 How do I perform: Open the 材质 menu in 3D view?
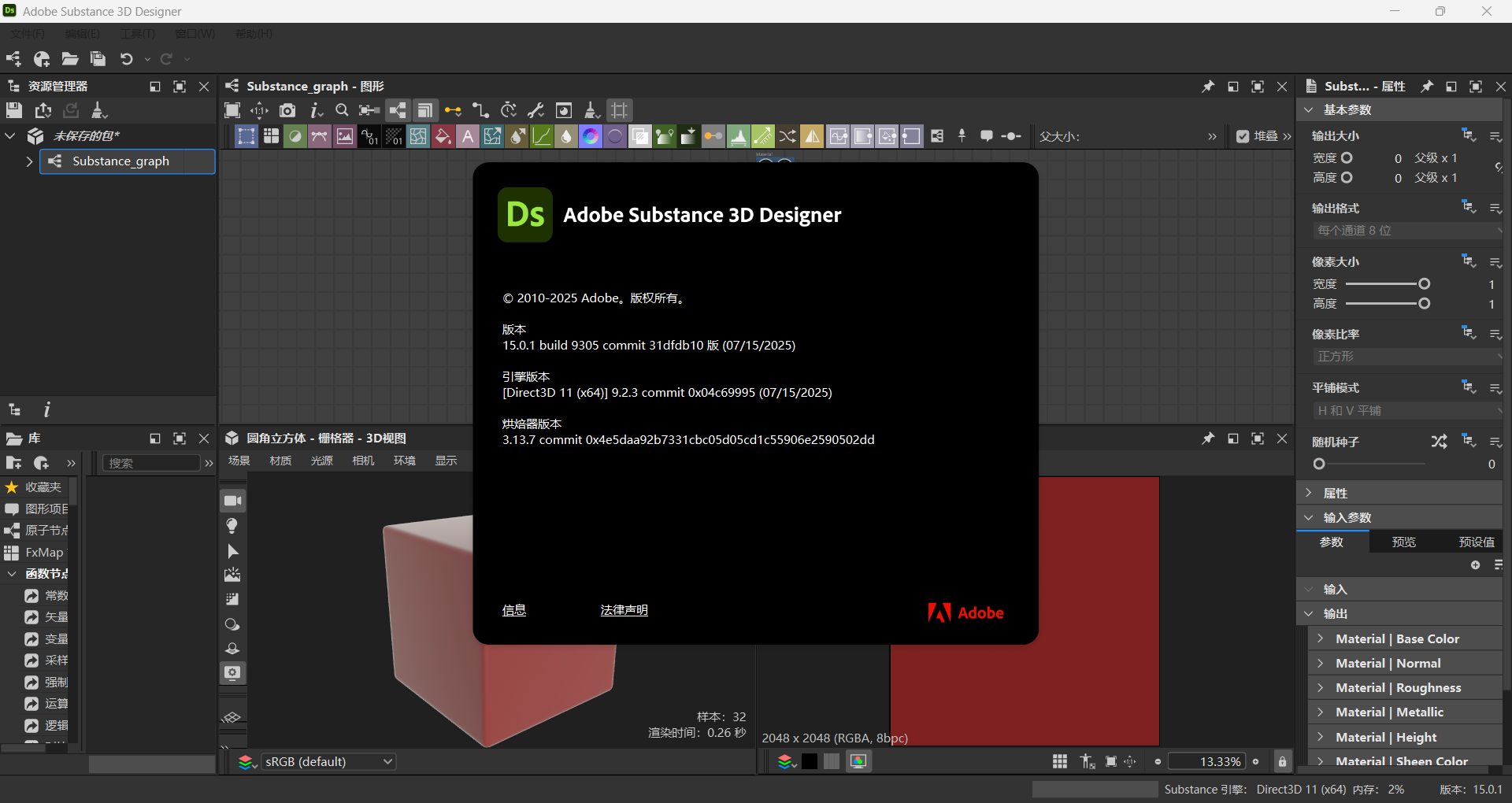(280, 461)
